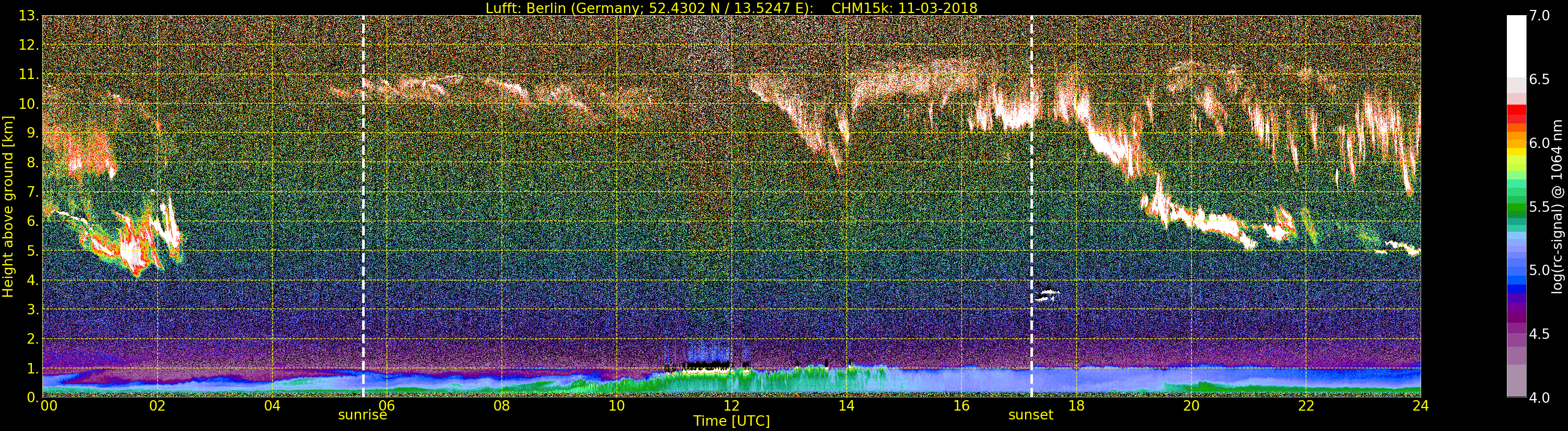Click the 13 tick on the height axis
This screenshot has height=431, width=1568.
click(x=28, y=16)
